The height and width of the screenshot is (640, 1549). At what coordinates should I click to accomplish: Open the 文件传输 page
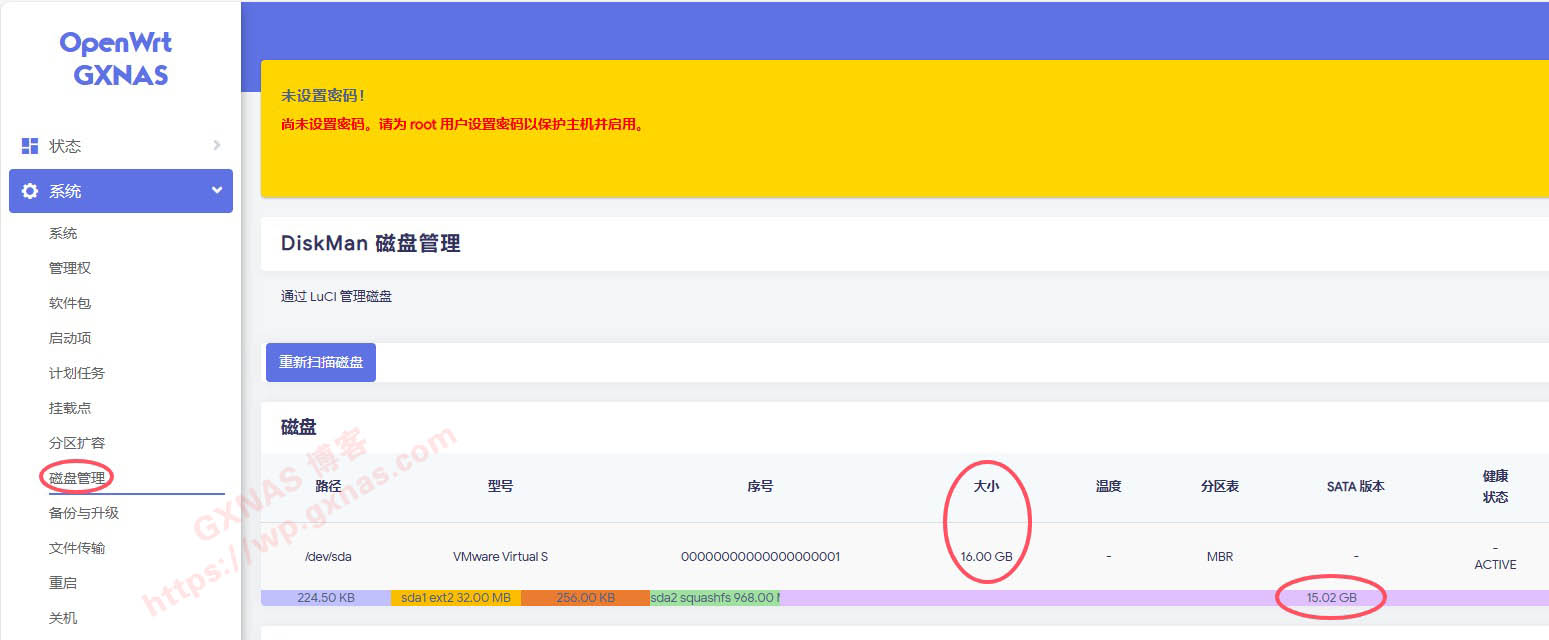[x=75, y=547]
